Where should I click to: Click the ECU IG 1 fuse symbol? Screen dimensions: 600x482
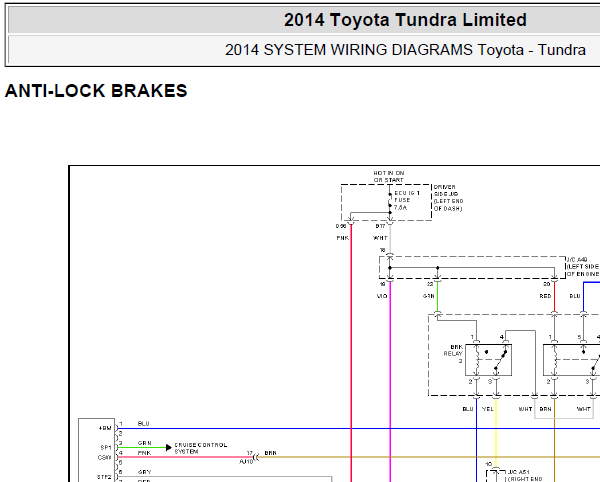coord(390,200)
